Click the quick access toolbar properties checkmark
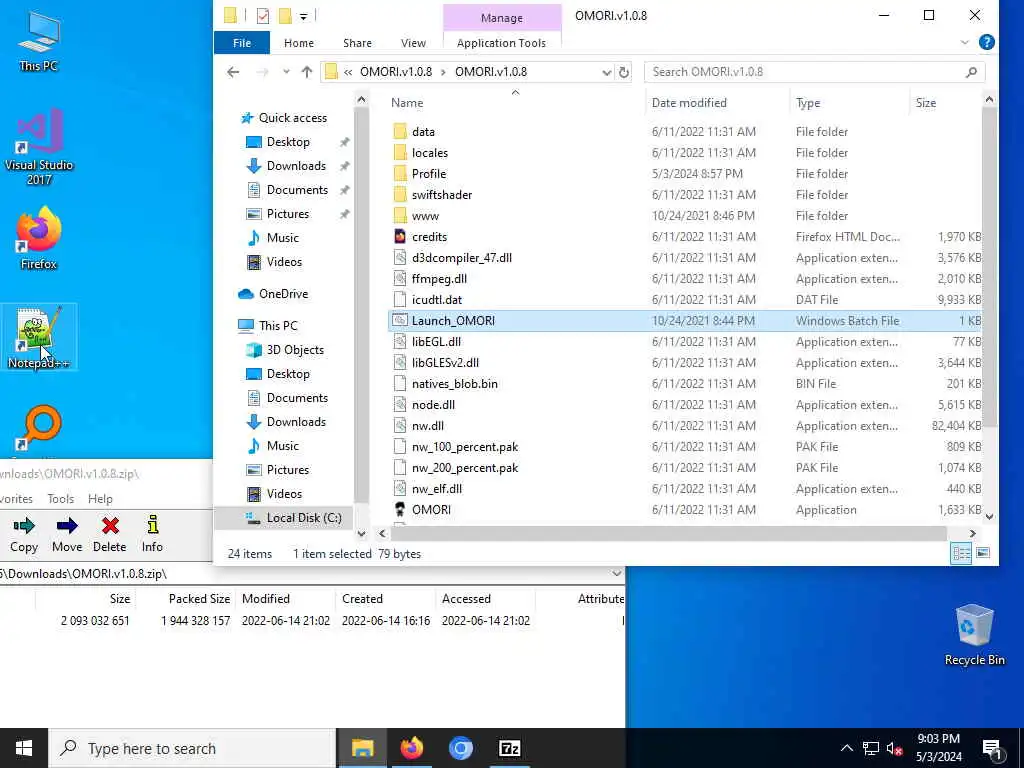 tap(263, 16)
